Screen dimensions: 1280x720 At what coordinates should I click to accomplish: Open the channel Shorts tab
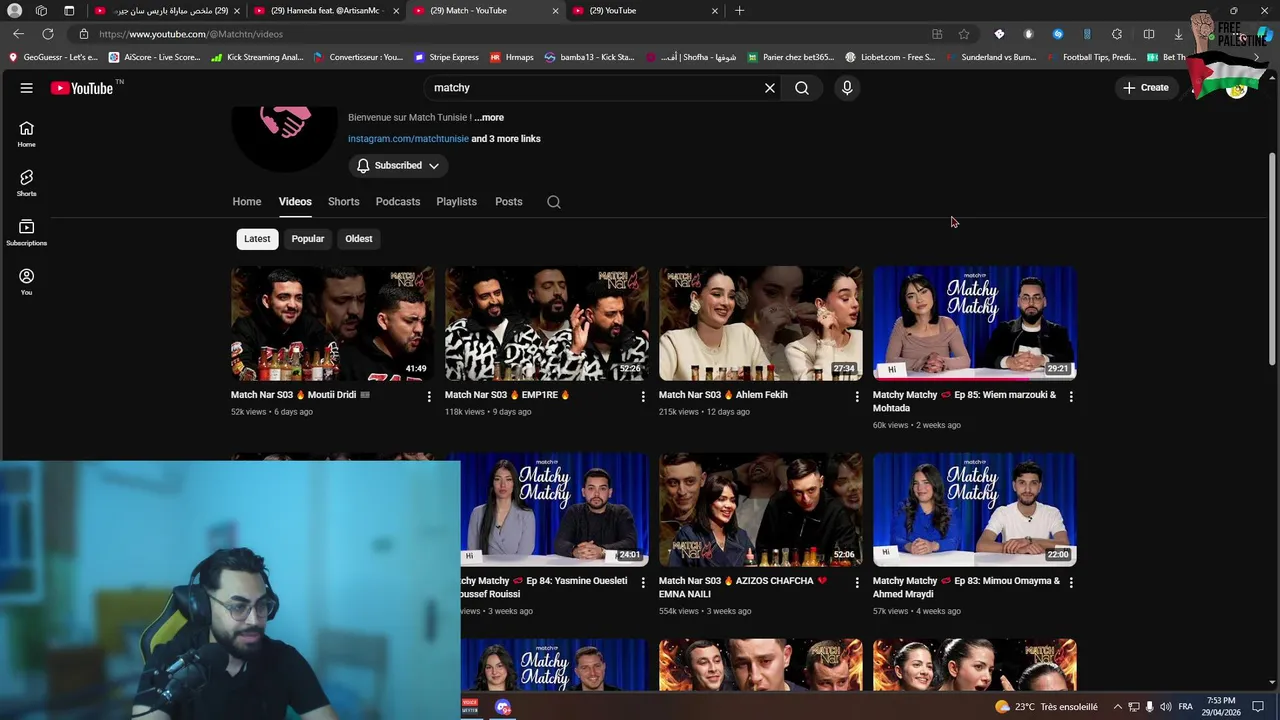tap(344, 202)
